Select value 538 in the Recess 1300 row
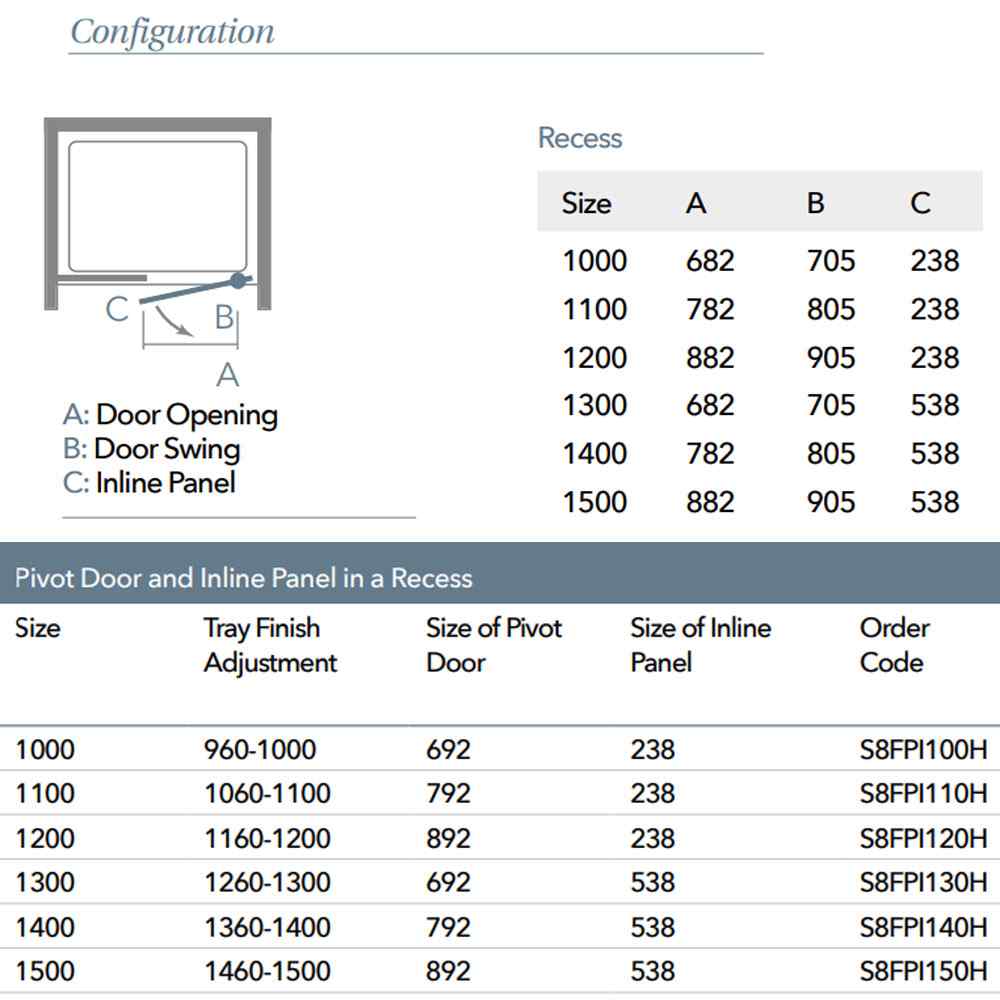 point(935,406)
